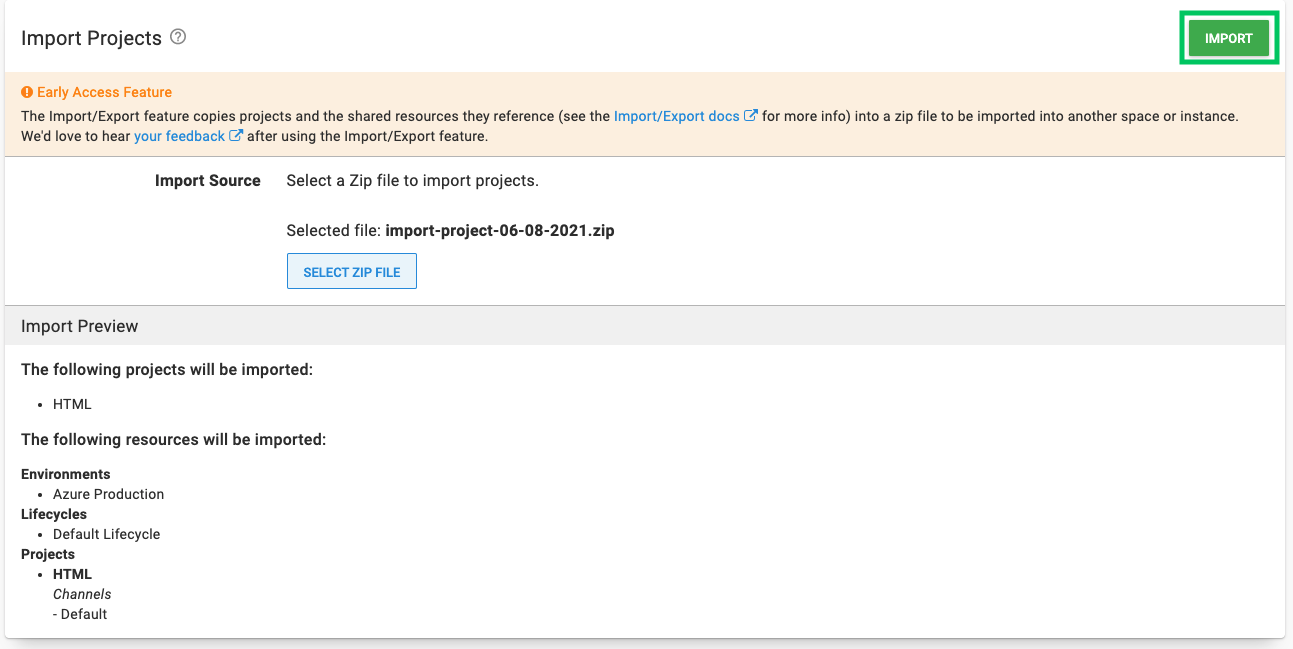
Task: Click the green IMPORT button
Action: (x=1228, y=38)
